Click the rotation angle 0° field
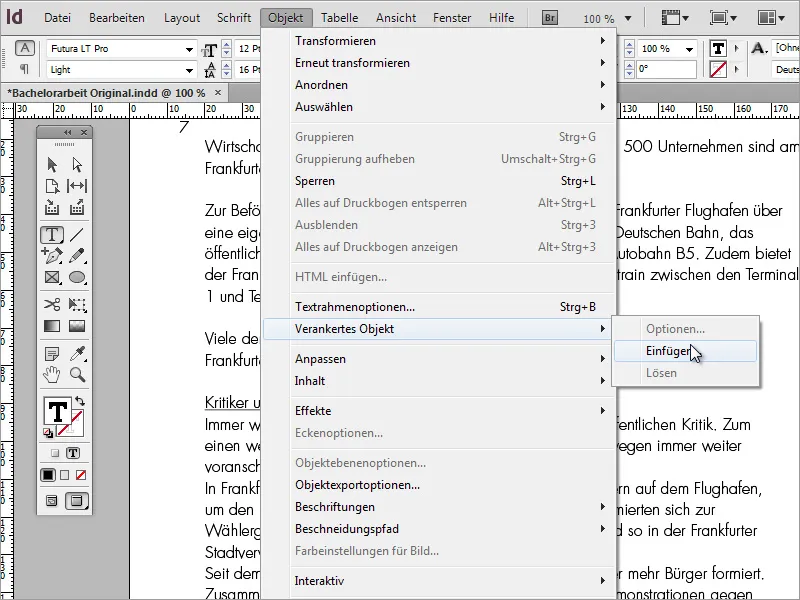 [x=666, y=69]
